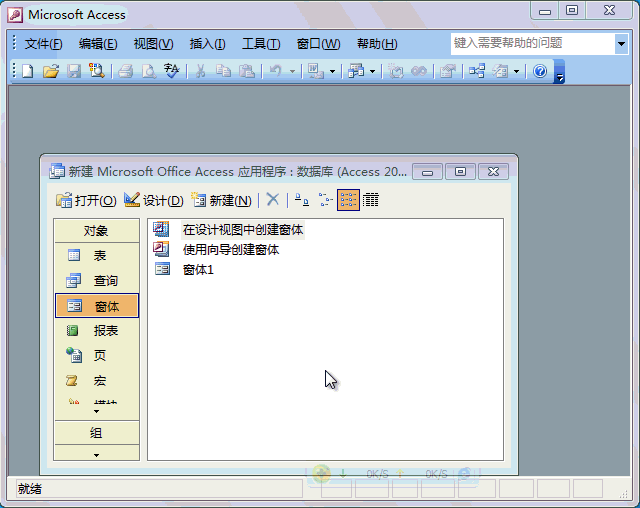Click the File Search icon
Screen dimensions: 640x508
(x=97, y=71)
